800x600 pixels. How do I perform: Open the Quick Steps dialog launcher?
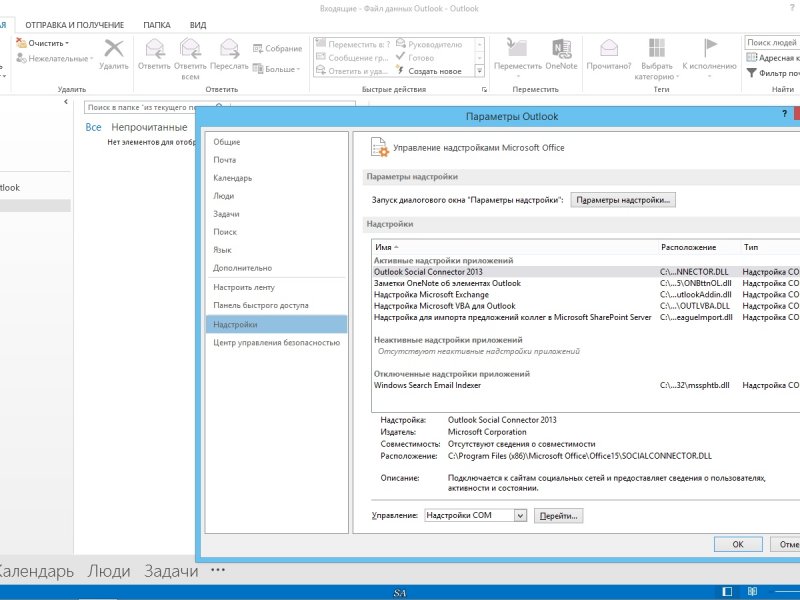[484, 89]
